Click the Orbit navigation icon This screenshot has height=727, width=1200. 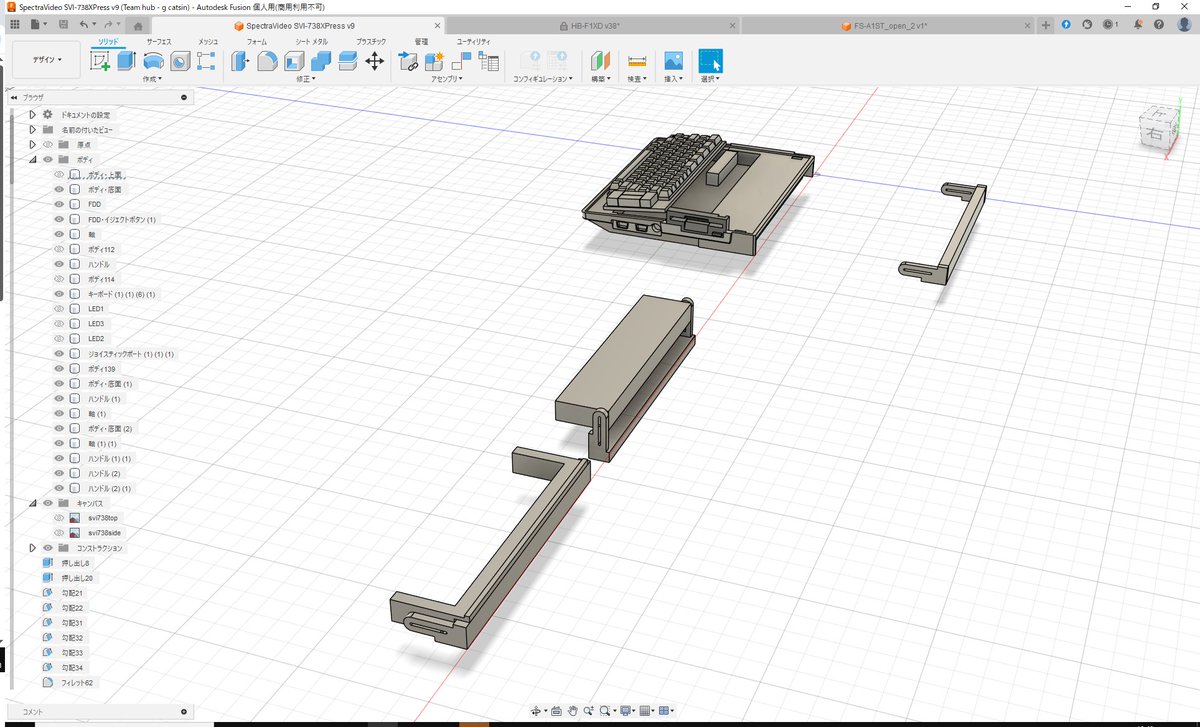536,711
